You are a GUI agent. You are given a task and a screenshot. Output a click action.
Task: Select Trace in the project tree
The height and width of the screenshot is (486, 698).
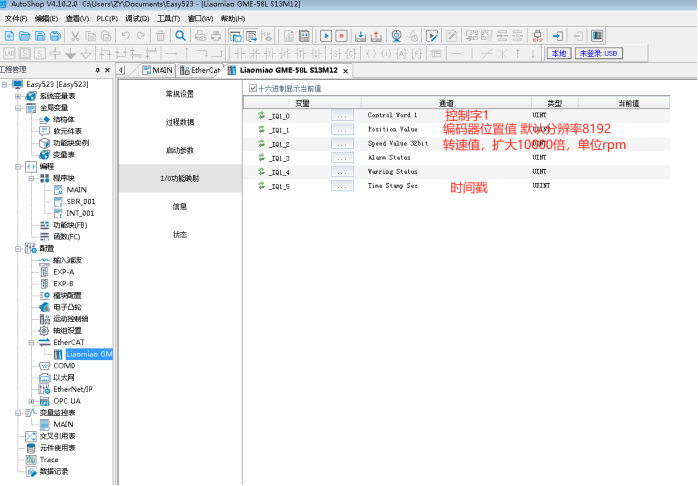click(x=49, y=460)
